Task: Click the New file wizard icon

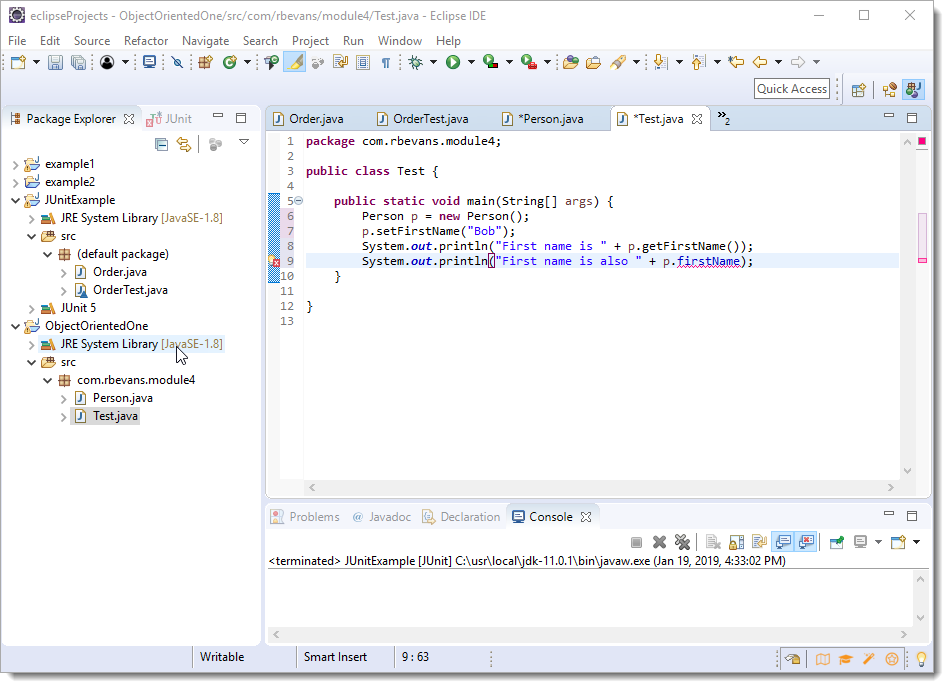Action: pyautogui.click(x=19, y=62)
